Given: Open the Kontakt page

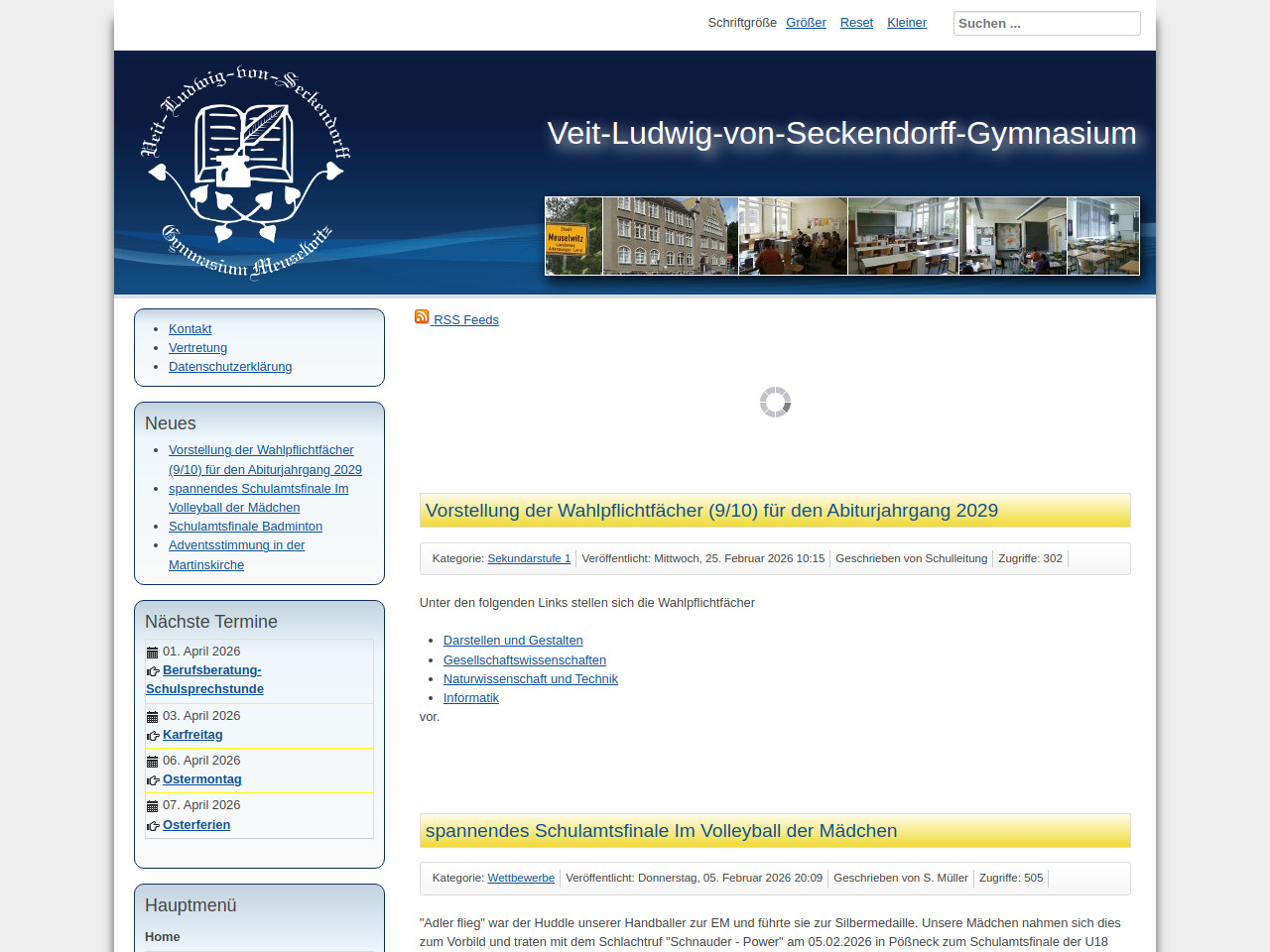Looking at the screenshot, I should (190, 329).
